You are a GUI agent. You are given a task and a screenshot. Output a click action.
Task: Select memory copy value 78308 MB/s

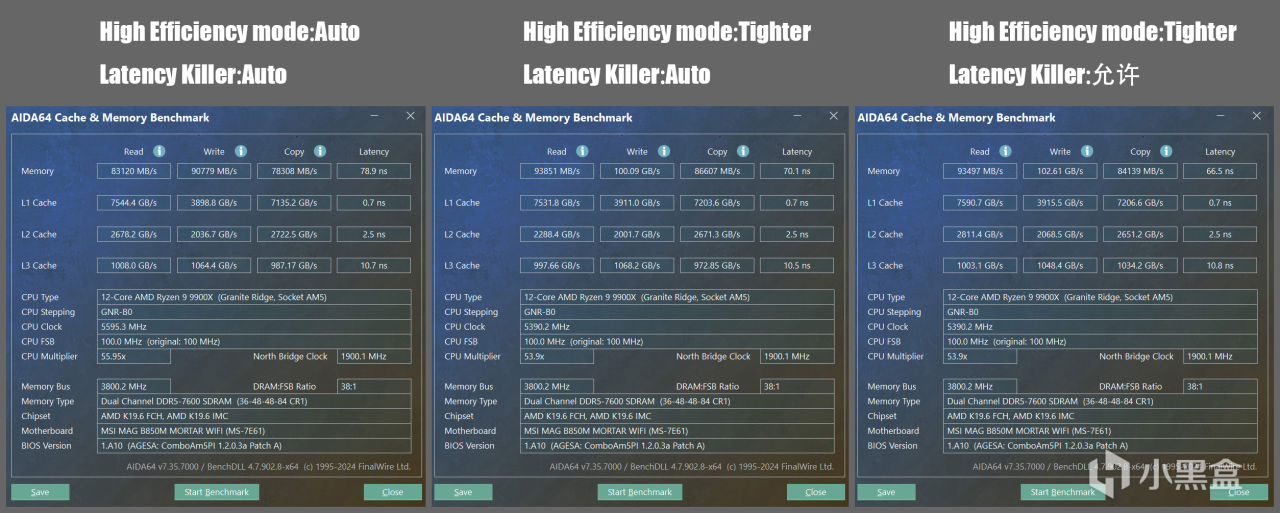click(294, 171)
